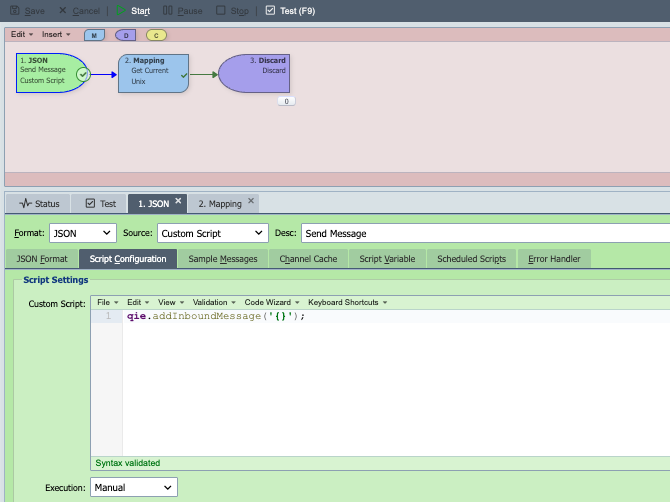Screen dimensions: 670x502
Task: Switch to the Test tab
Action: point(100,203)
